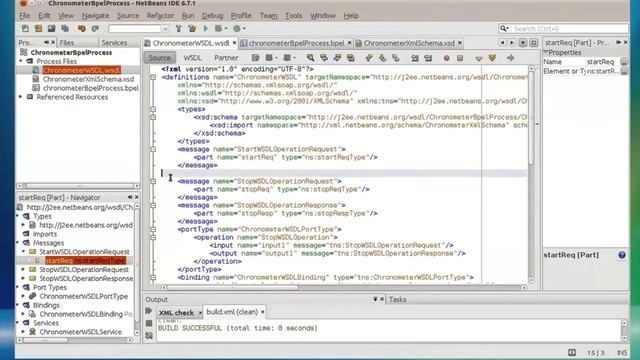
Task: Collapse the Bindings node in Navigator
Action: (x=18, y=305)
